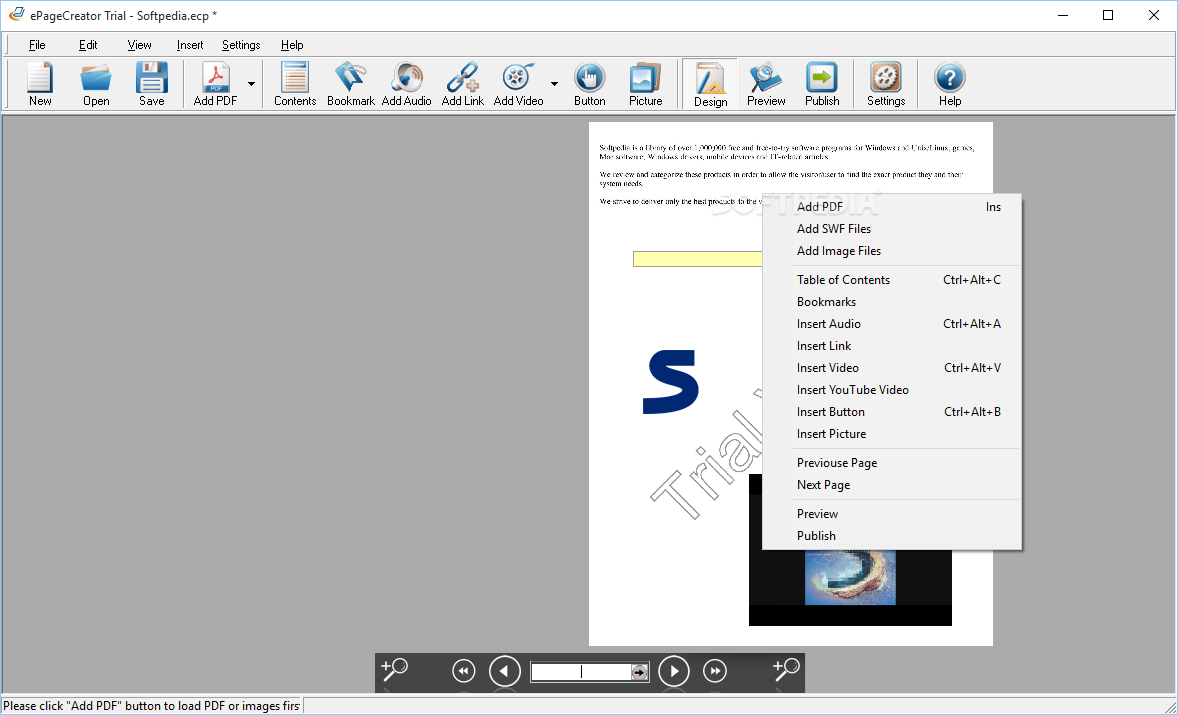Choose Preview in context menu
Image resolution: width=1178 pixels, height=715 pixels.
(x=892, y=514)
